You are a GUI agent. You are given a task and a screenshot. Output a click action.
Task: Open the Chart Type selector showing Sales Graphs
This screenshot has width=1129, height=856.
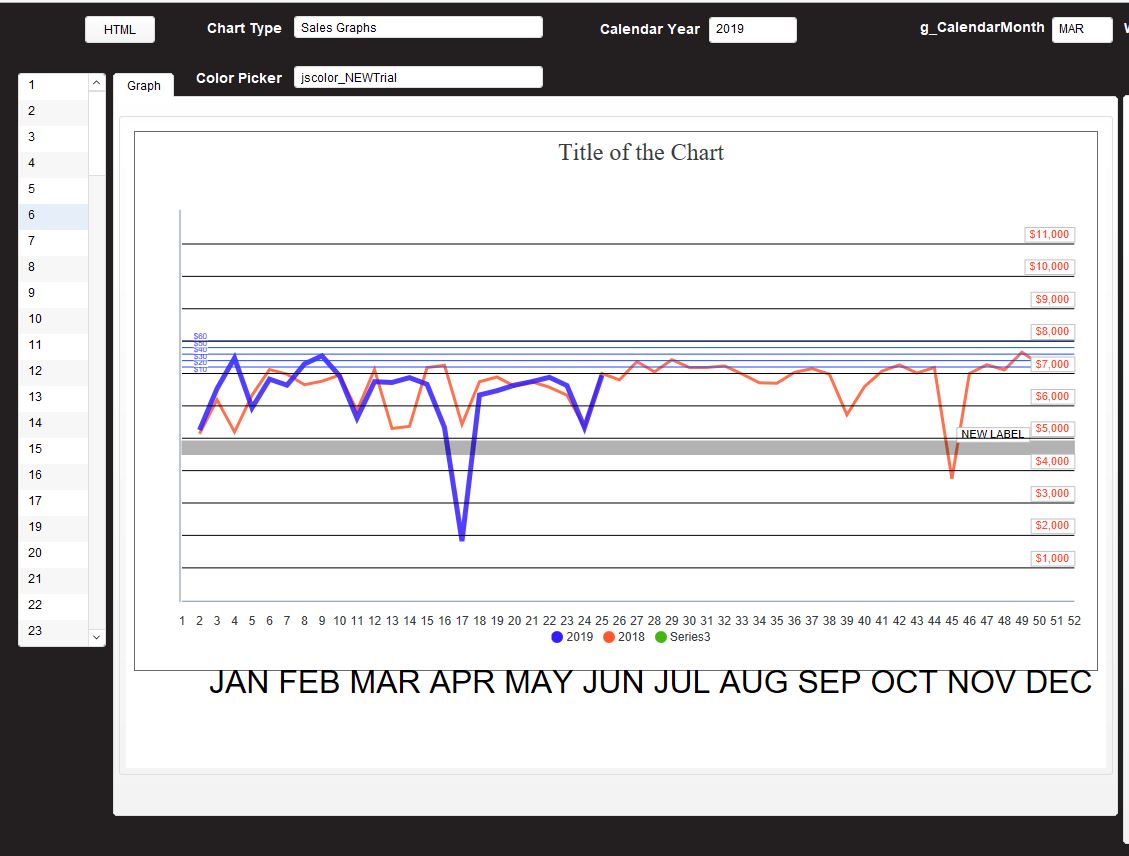click(x=418, y=26)
